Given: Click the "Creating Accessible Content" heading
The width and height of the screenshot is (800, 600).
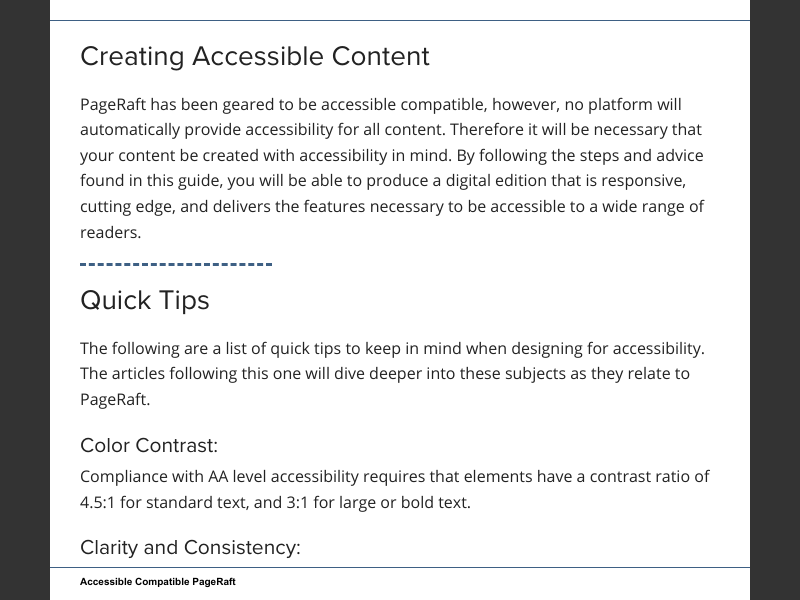Looking at the screenshot, I should (x=254, y=57).
